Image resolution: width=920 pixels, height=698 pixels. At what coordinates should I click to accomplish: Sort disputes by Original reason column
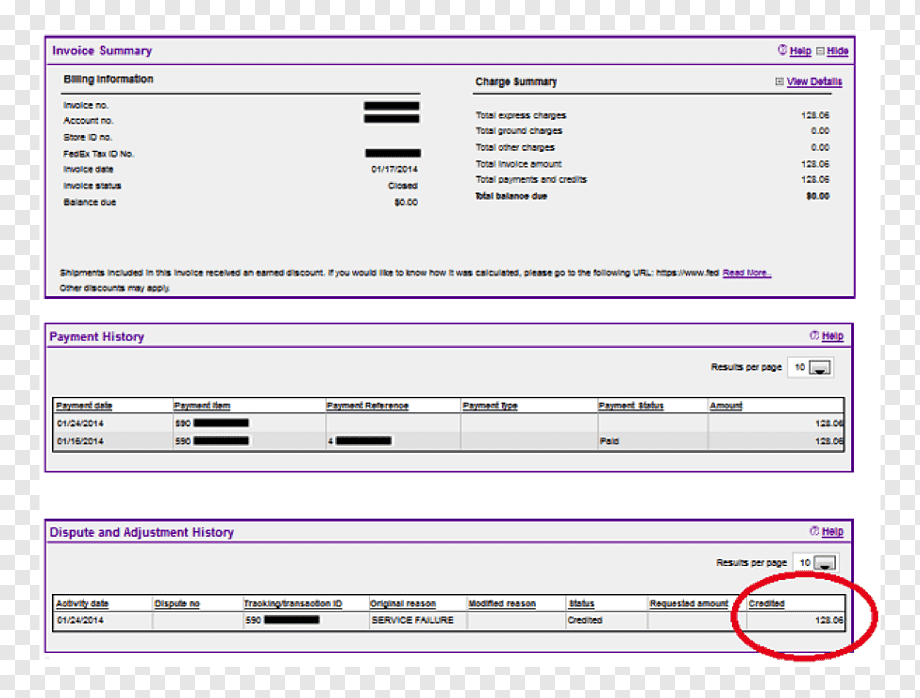[402, 603]
